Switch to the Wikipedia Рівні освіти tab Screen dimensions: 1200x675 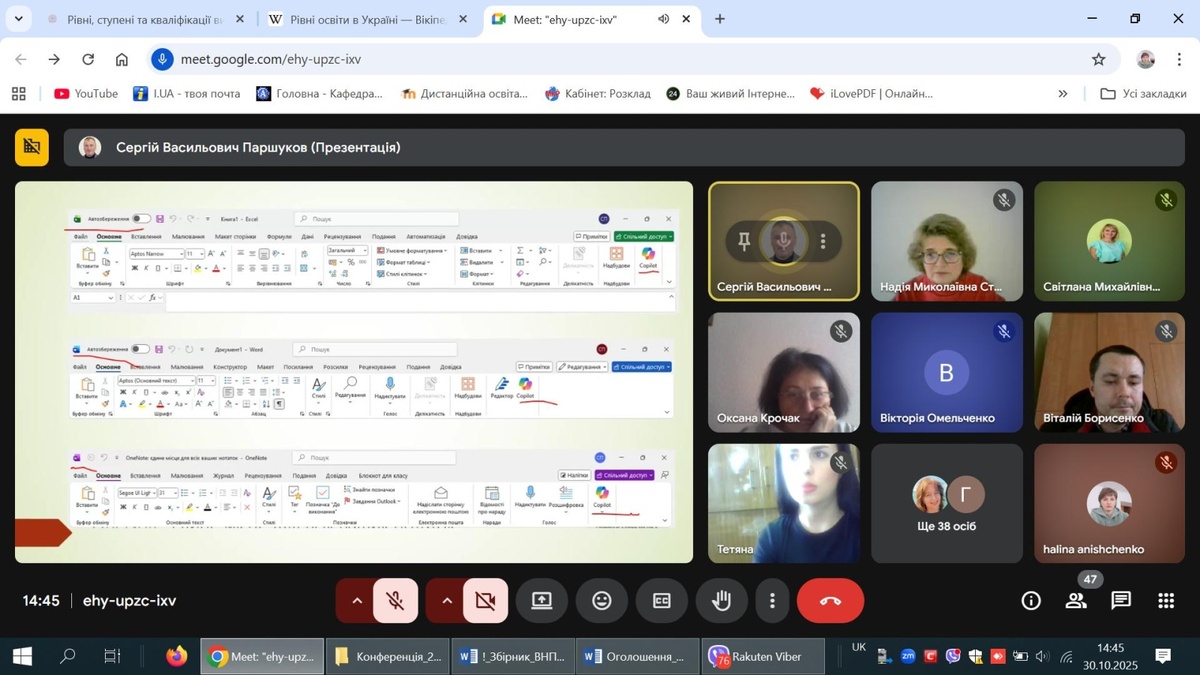(x=366, y=19)
